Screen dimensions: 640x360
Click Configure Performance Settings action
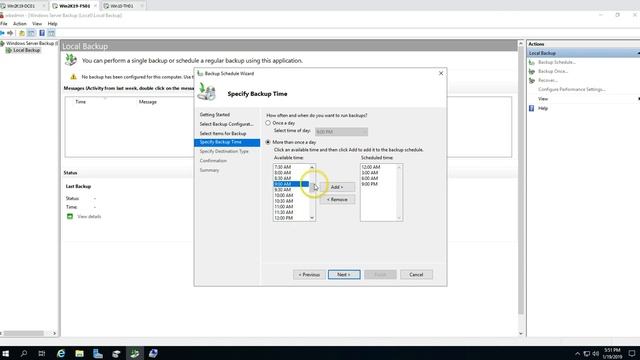[x=571, y=89]
